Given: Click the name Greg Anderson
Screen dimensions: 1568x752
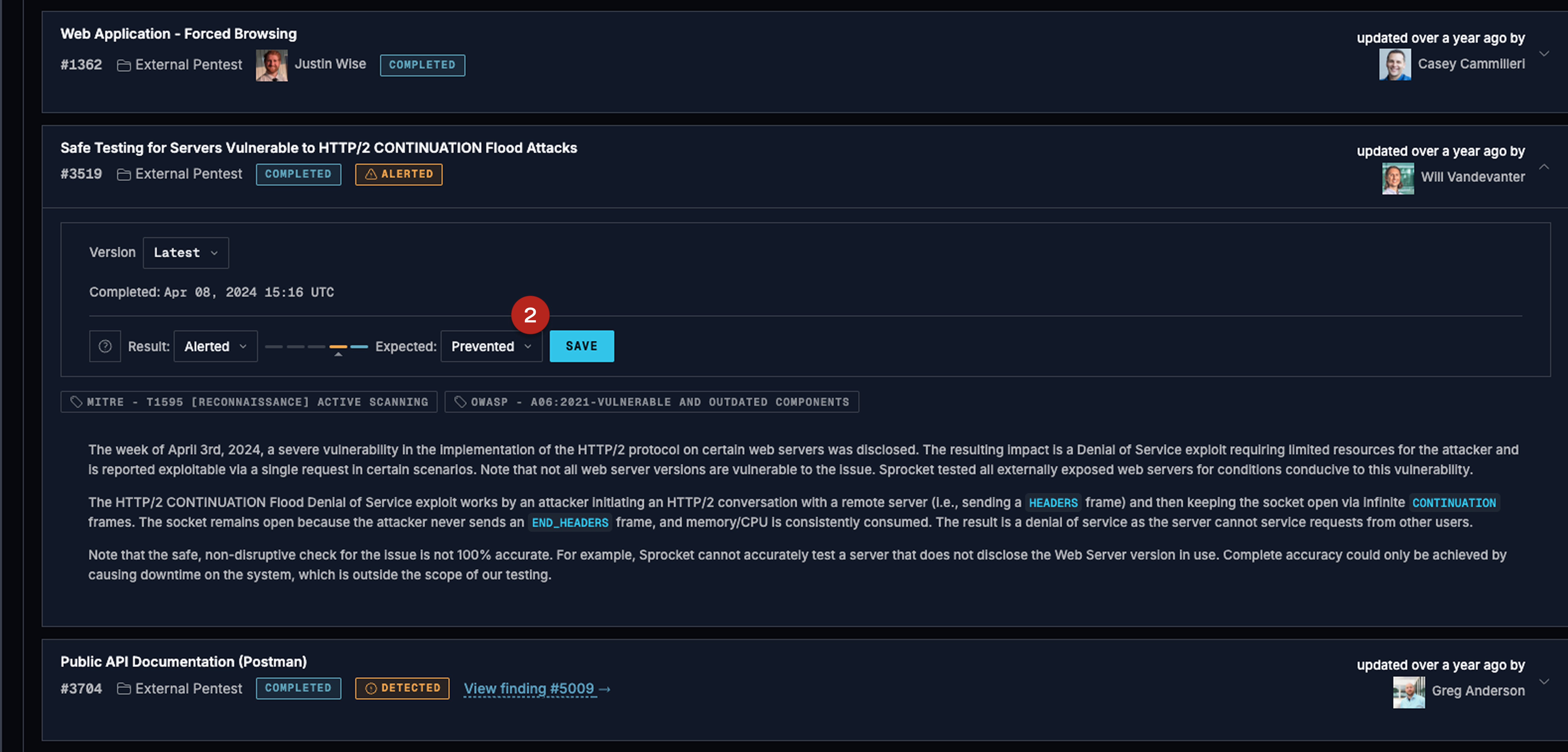Looking at the screenshot, I should point(1478,691).
